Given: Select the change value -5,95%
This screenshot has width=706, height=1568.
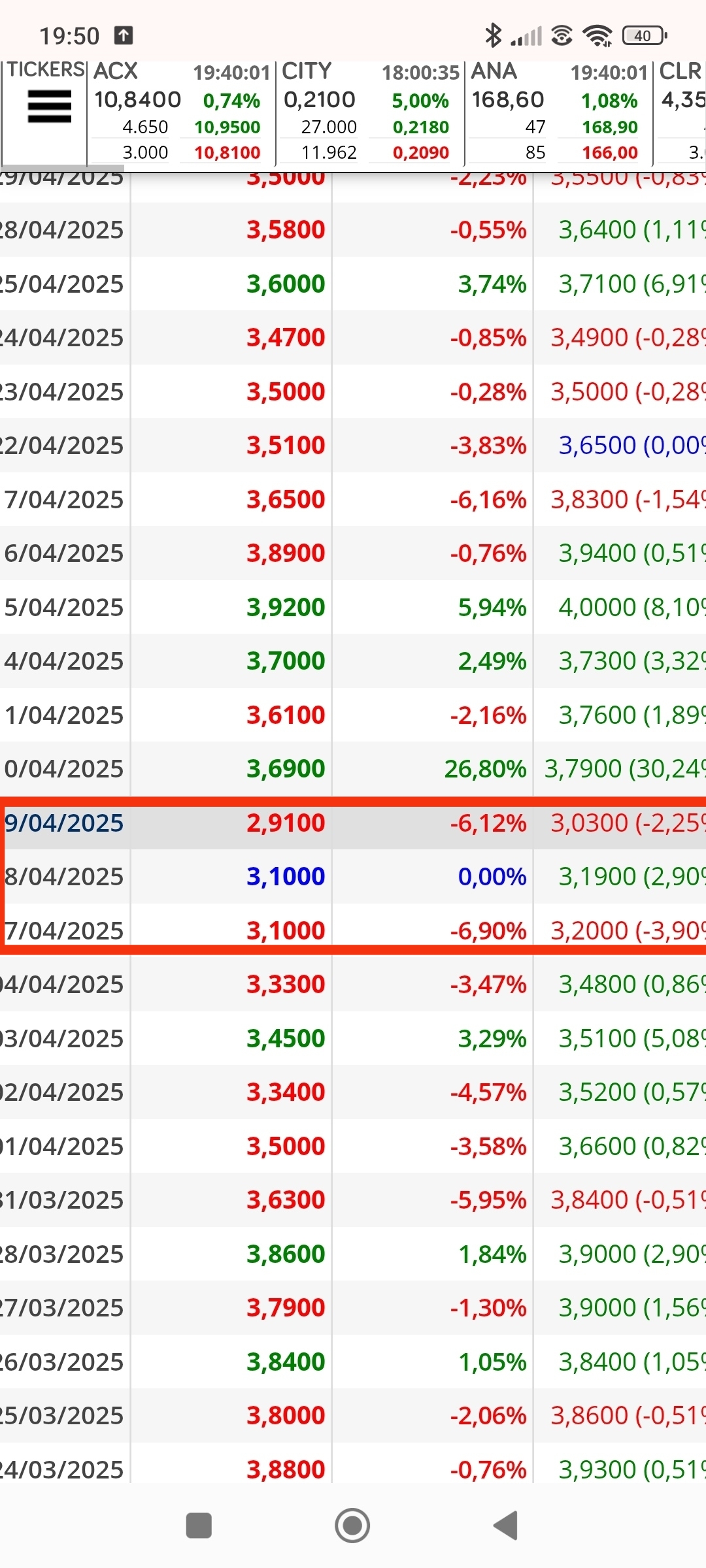Looking at the screenshot, I should click(488, 1200).
